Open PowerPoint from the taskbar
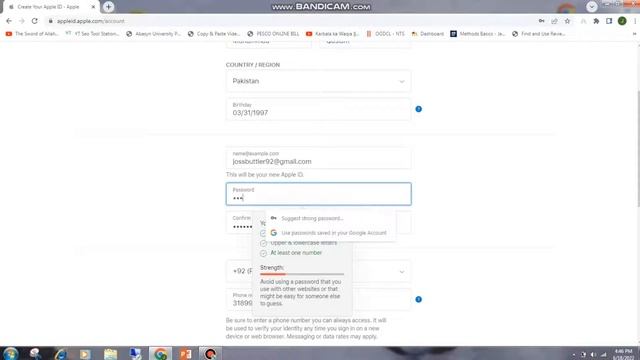Viewport: 640px width, 360px height. [x=185, y=354]
